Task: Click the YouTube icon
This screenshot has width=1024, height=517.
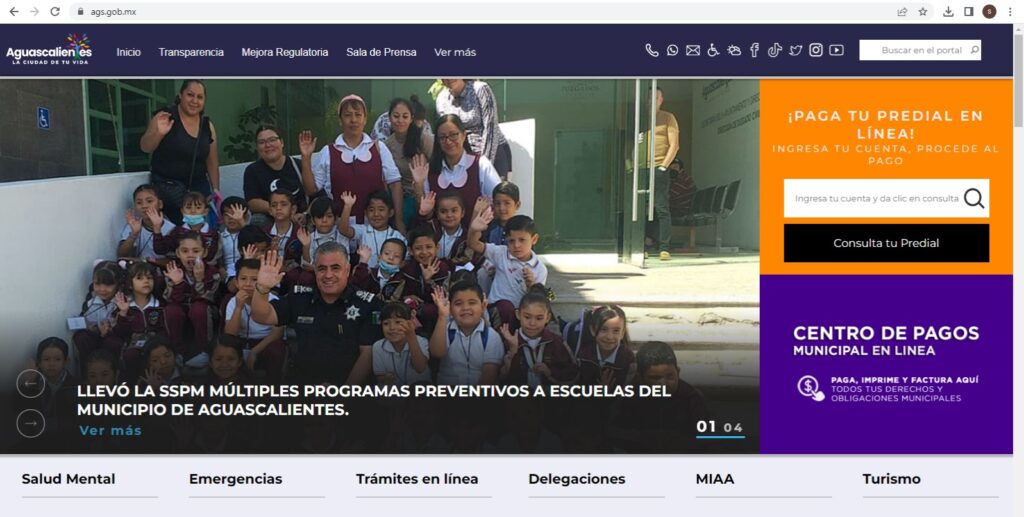Action: tap(837, 50)
